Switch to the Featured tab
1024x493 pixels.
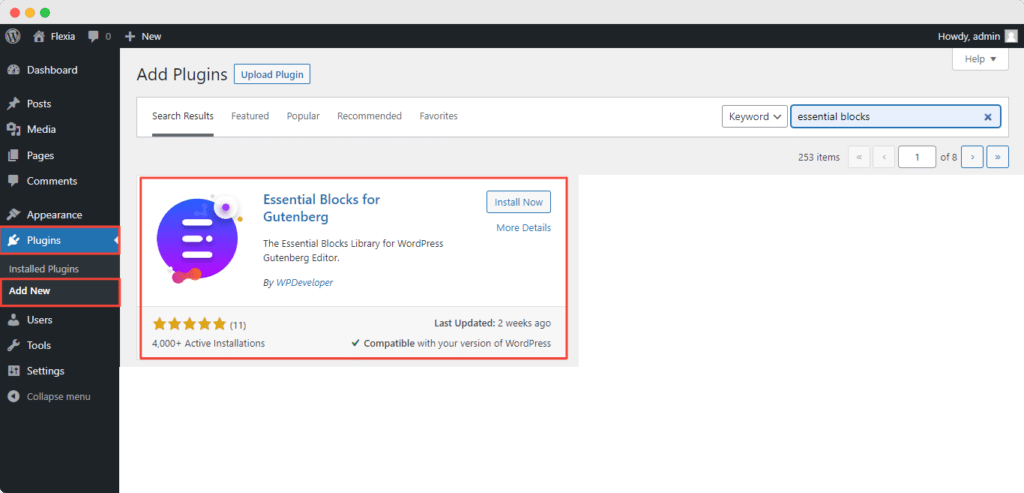(250, 116)
